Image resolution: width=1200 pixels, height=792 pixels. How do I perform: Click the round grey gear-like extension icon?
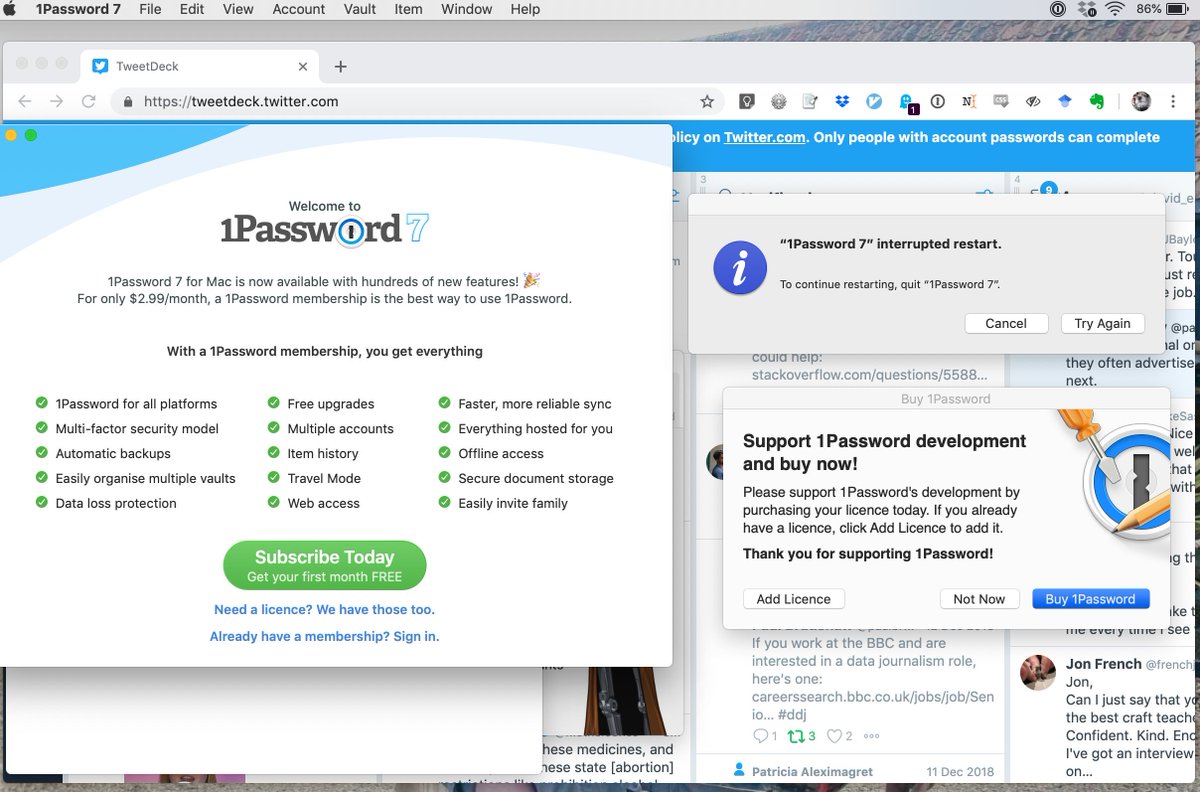coord(779,101)
